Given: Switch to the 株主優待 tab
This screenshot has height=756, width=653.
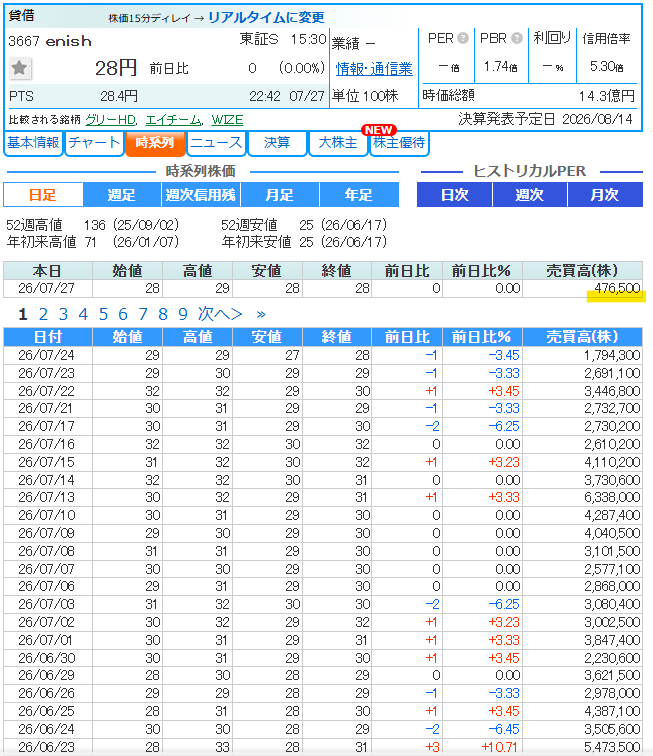Looking at the screenshot, I should (399, 143).
